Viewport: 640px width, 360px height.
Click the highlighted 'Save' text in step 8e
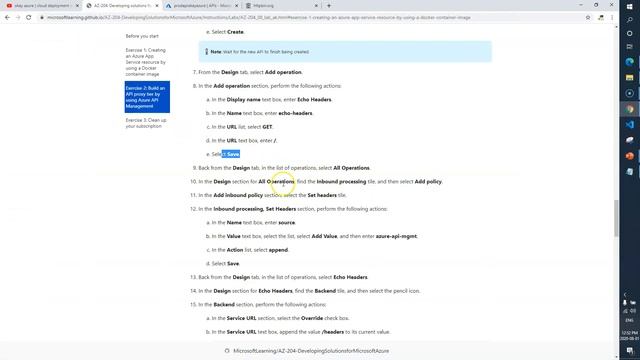click(x=233, y=154)
